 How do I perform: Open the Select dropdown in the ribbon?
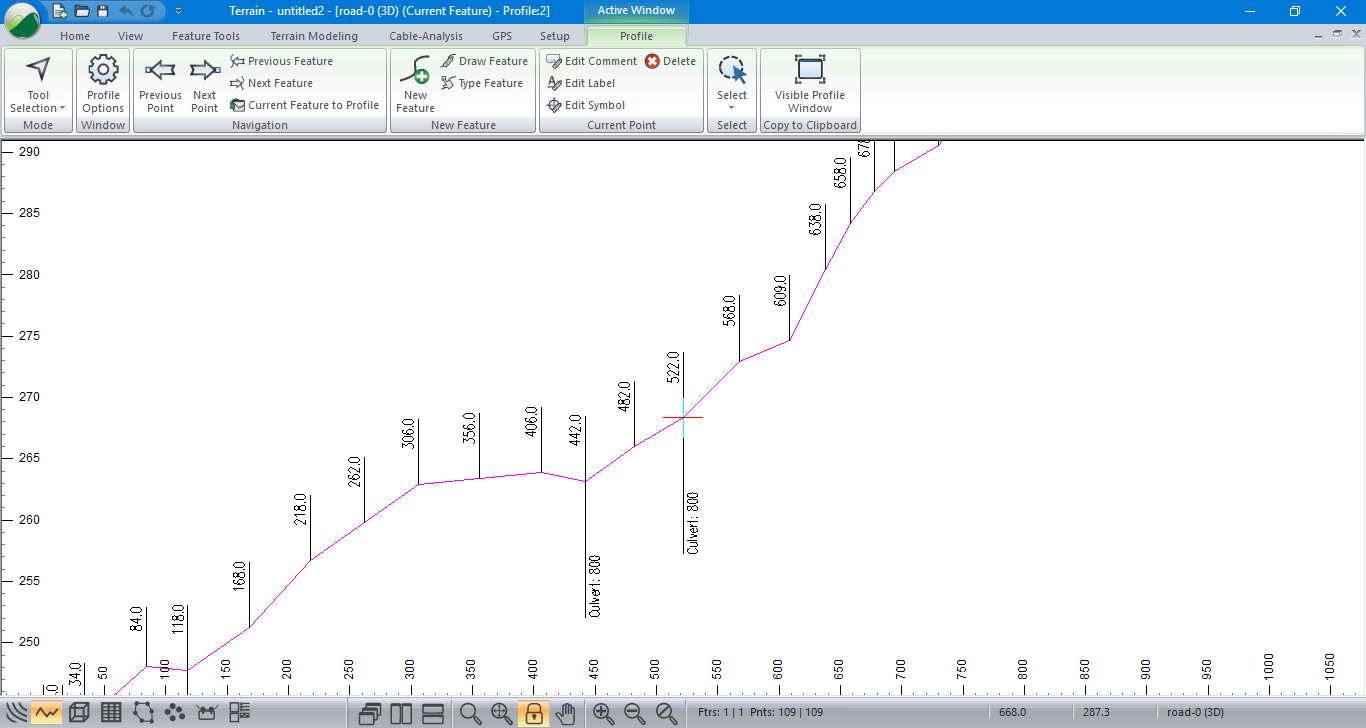click(x=732, y=84)
